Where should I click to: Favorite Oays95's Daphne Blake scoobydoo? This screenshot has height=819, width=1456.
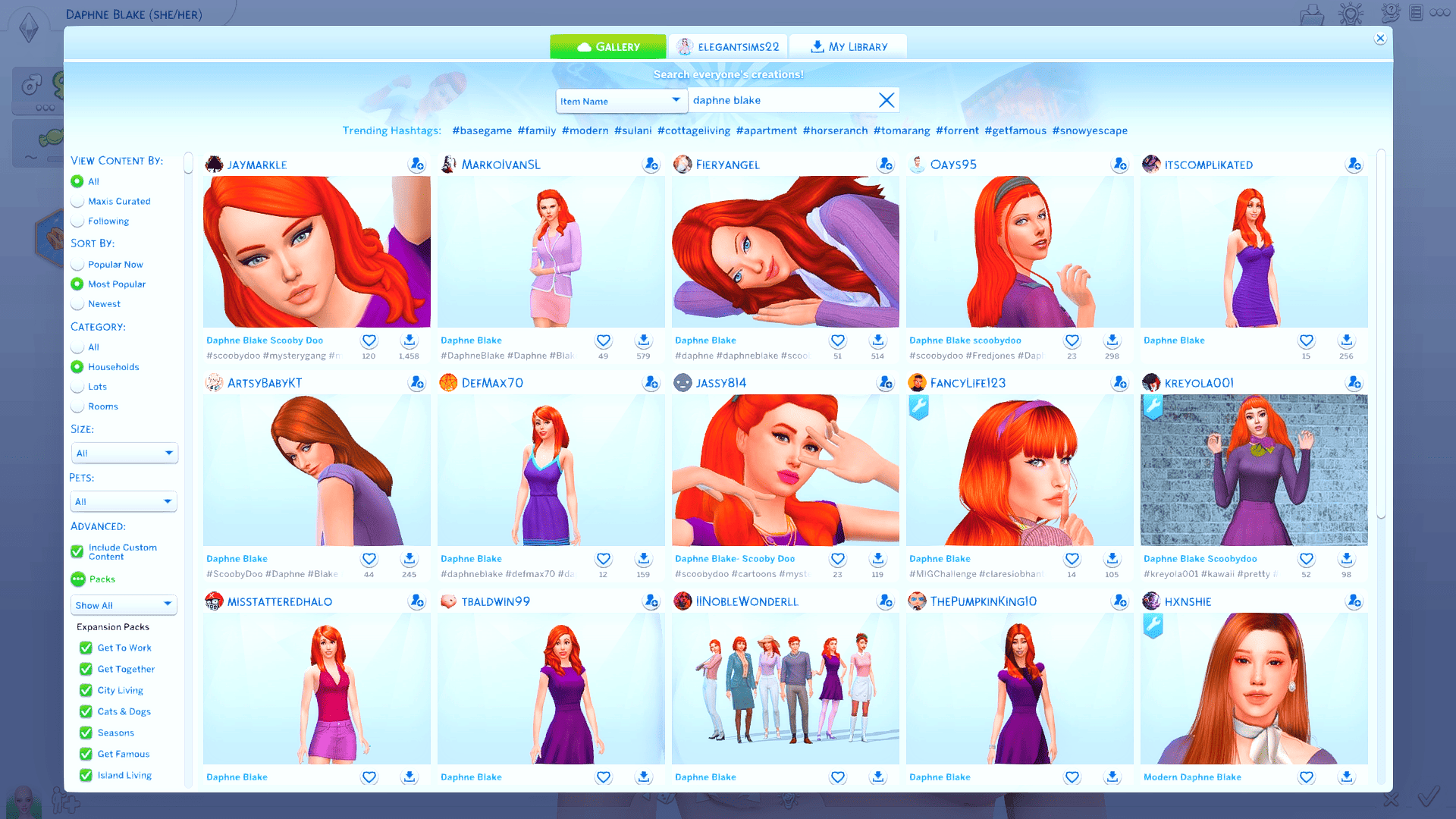click(x=1072, y=340)
